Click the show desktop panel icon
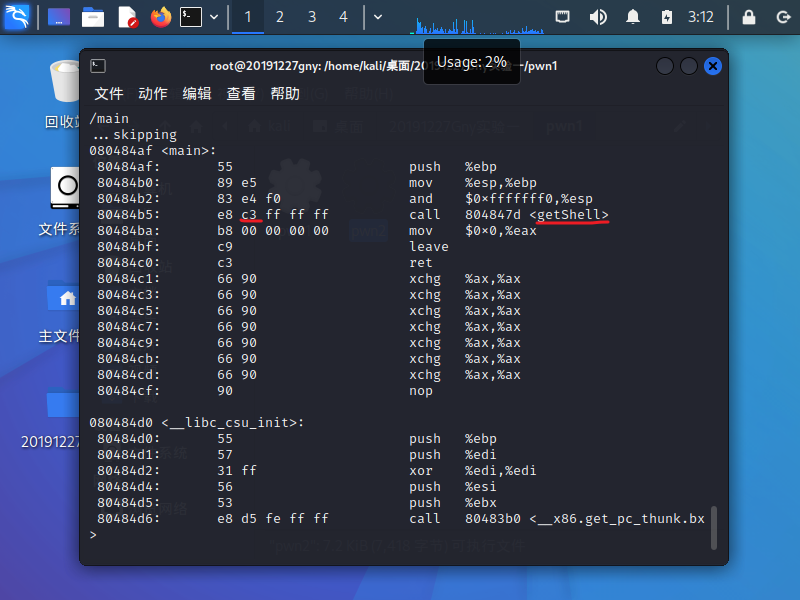The width and height of the screenshot is (800, 600). 59,17
